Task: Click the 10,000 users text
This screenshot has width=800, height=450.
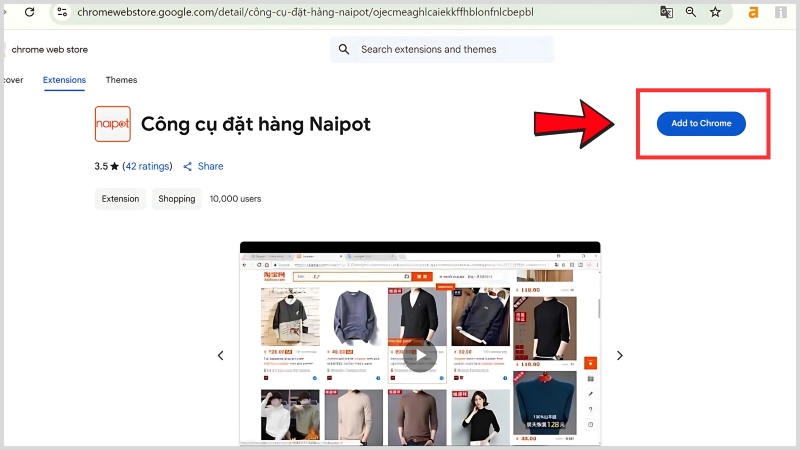Action: point(235,199)
